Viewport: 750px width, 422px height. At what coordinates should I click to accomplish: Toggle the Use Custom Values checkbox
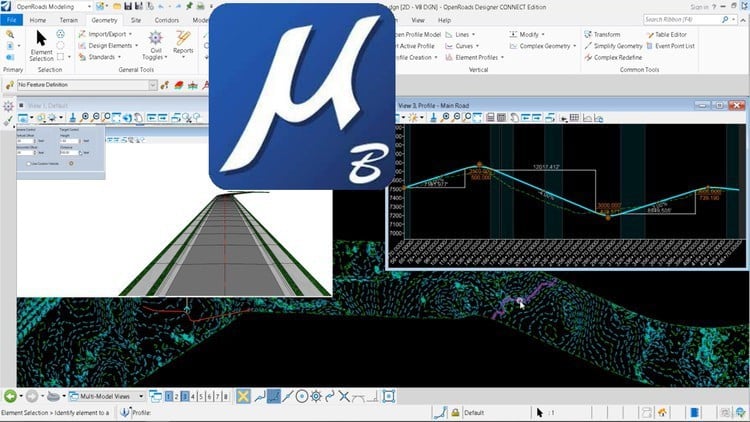(x=31, y=163)
